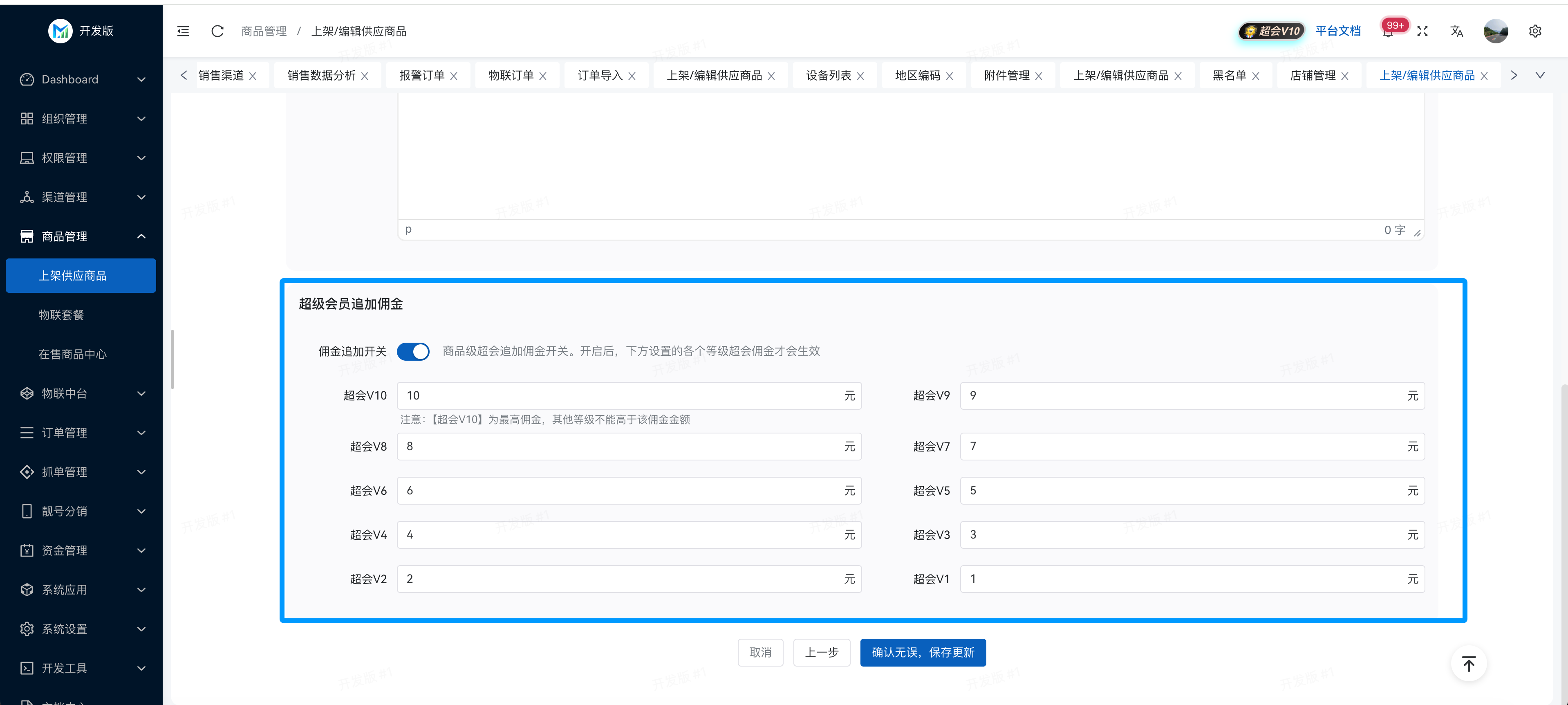Open the notification bell with 99+ badge
Viewport: 1568px width, 705px height.
click(x=1388, y=32)
